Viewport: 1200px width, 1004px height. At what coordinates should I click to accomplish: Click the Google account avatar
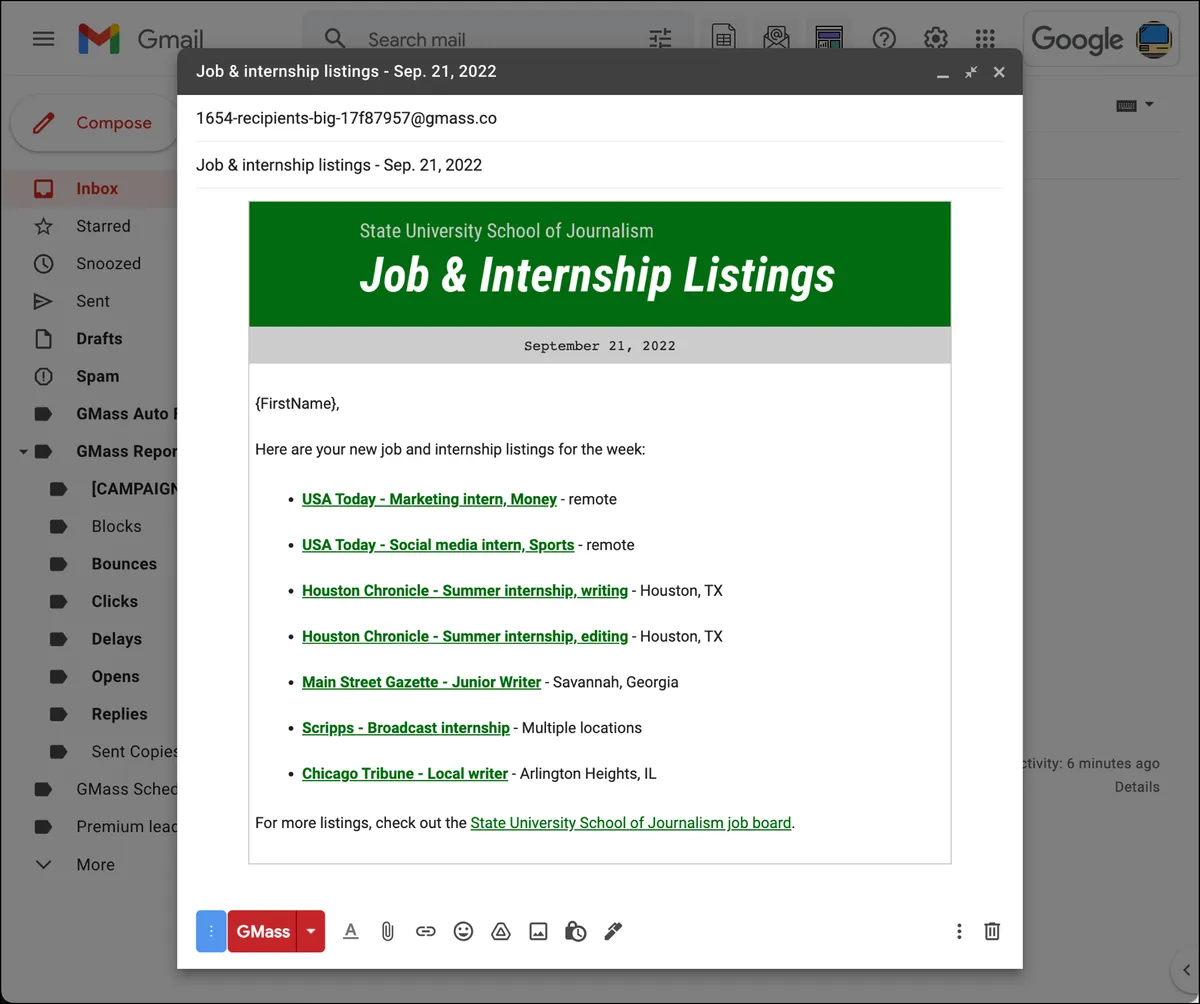click(1154, 39)
